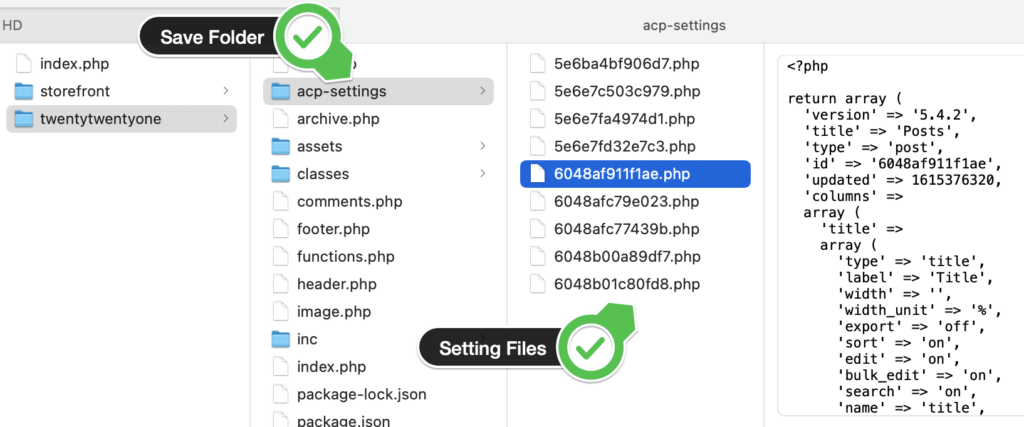1024x427 pixels.
Task: Click the classes folder icon
Action: [x=280, y=174]
